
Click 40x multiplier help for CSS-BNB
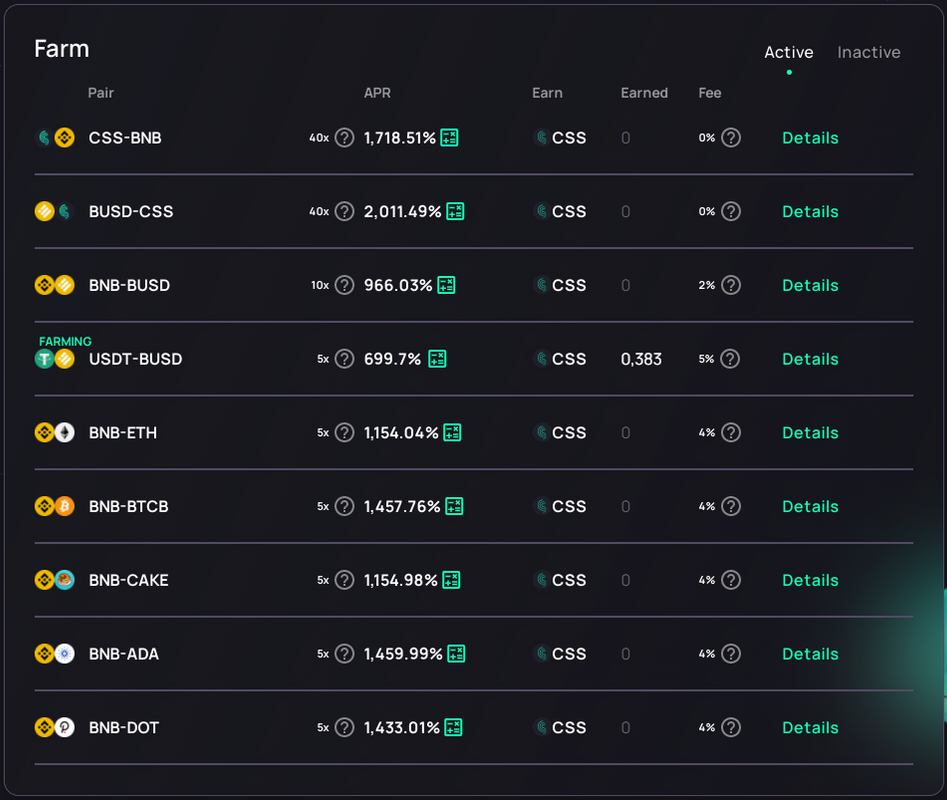click(344, 138)
